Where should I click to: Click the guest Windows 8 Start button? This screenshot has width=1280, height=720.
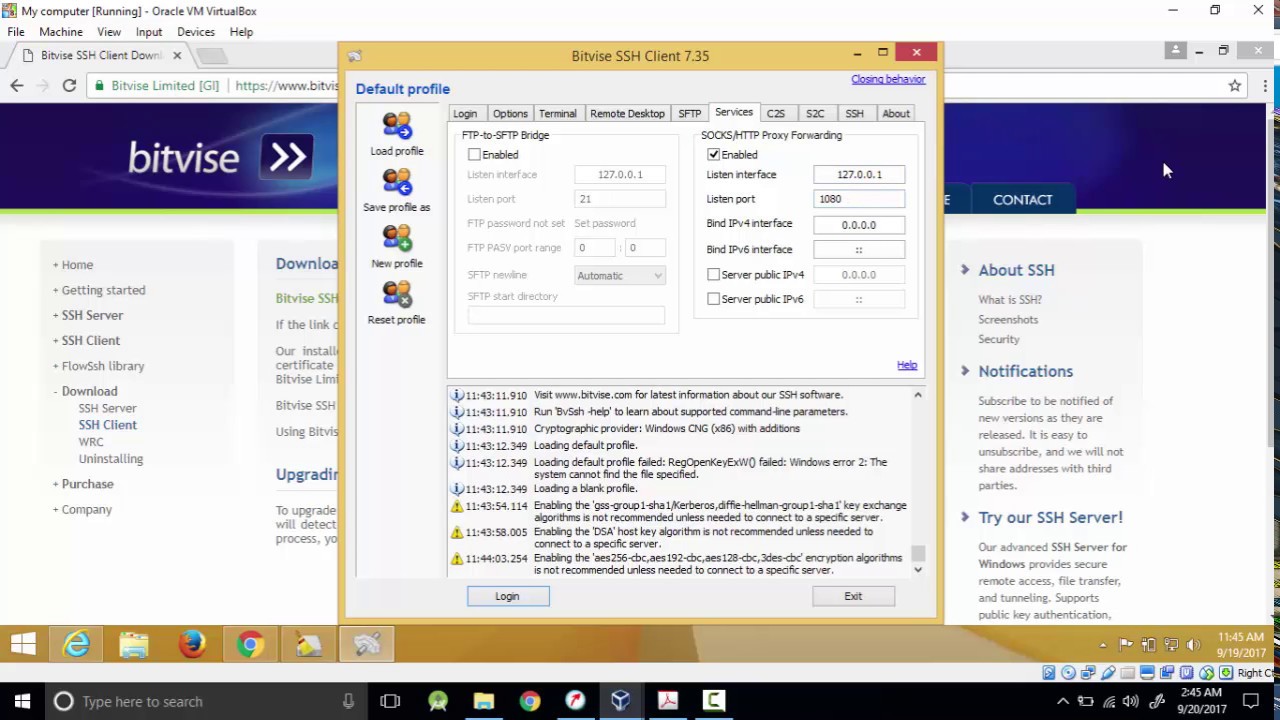pyautogui.click(x=23, y=645)
